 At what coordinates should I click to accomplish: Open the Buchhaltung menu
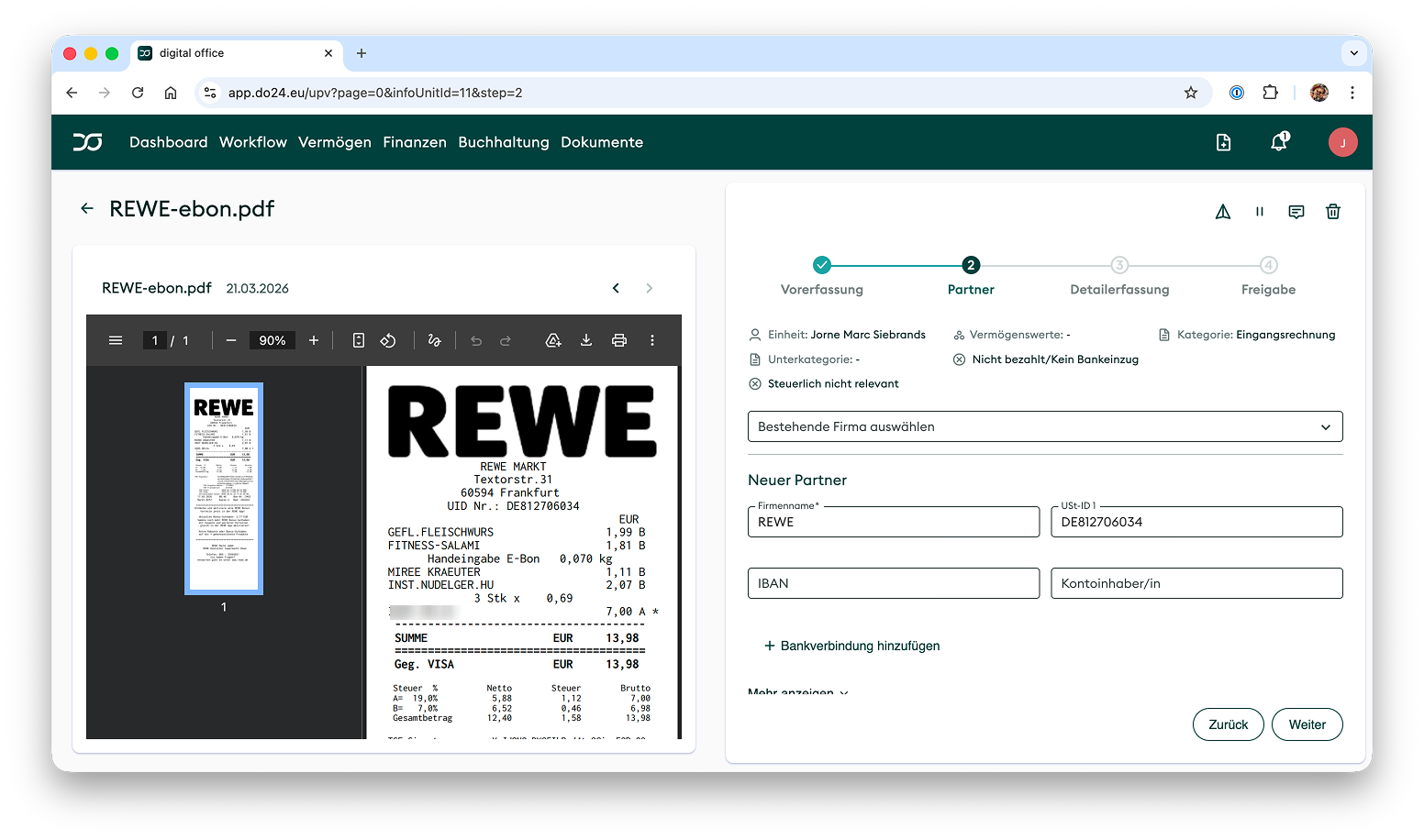(x=504, y=142)
